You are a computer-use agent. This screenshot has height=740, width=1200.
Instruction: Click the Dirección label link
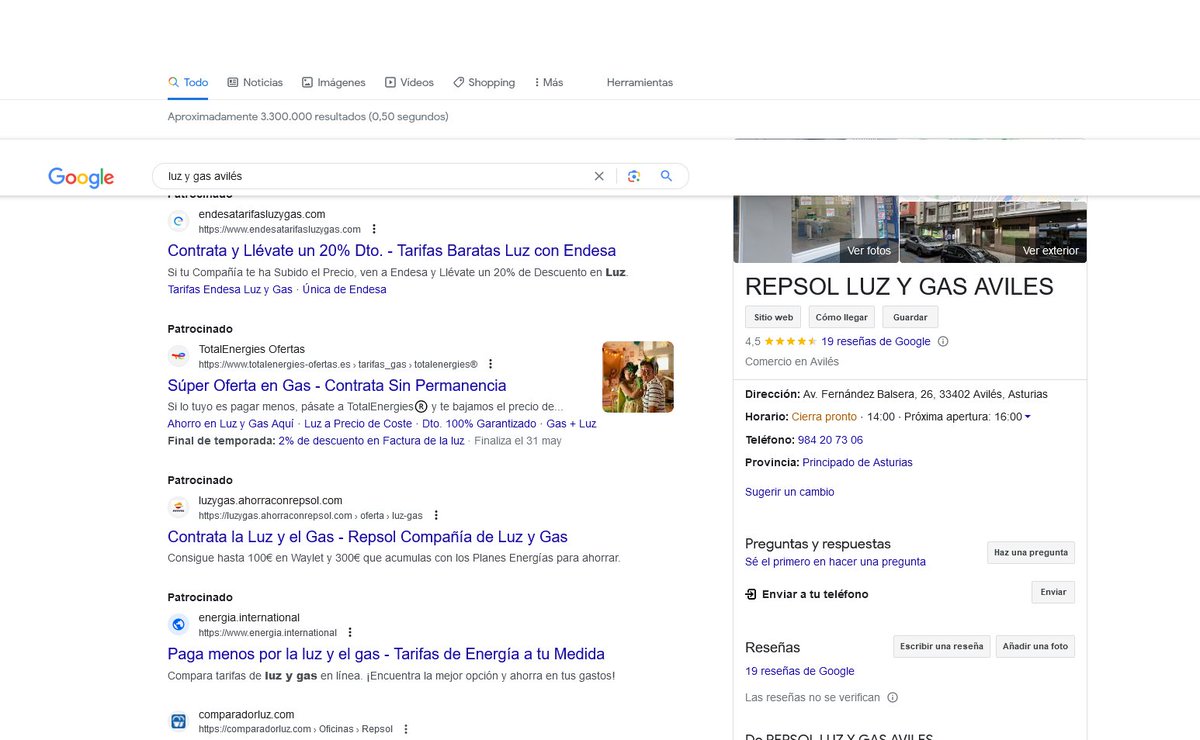[772, 394]
